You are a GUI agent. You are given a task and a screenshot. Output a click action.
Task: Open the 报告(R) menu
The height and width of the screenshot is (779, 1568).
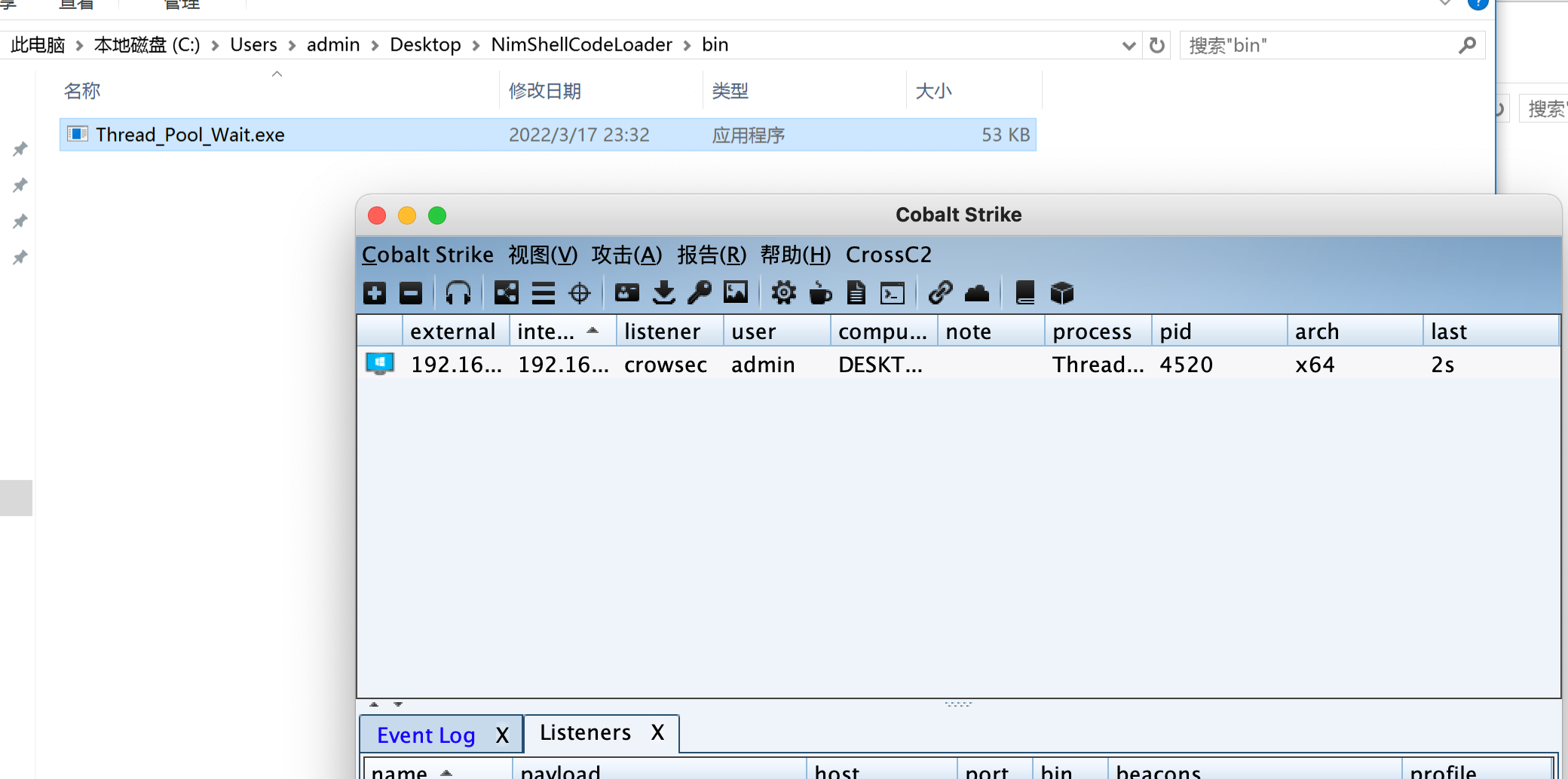pos(712,255)
